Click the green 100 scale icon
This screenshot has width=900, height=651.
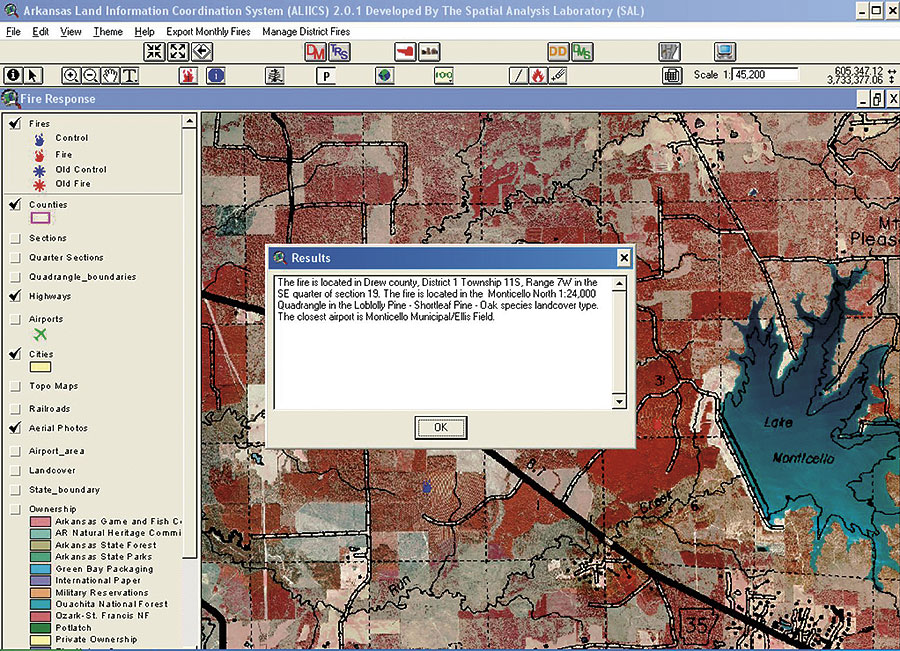pos(444,75)
